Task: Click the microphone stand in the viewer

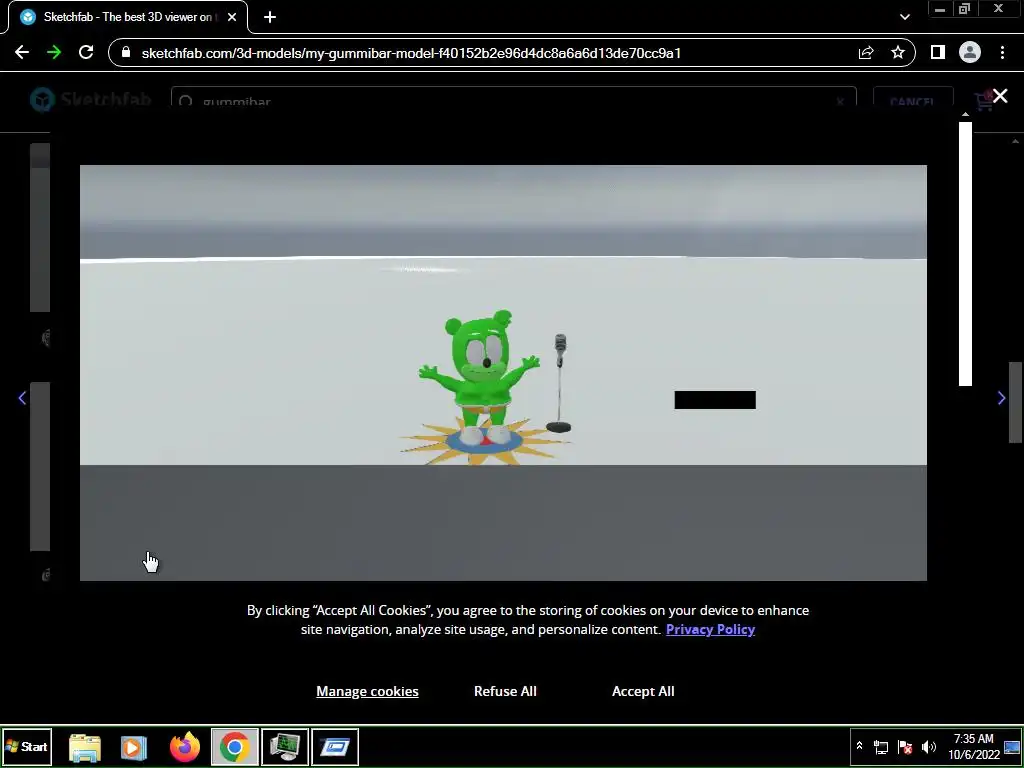Action: coord(559,383)
